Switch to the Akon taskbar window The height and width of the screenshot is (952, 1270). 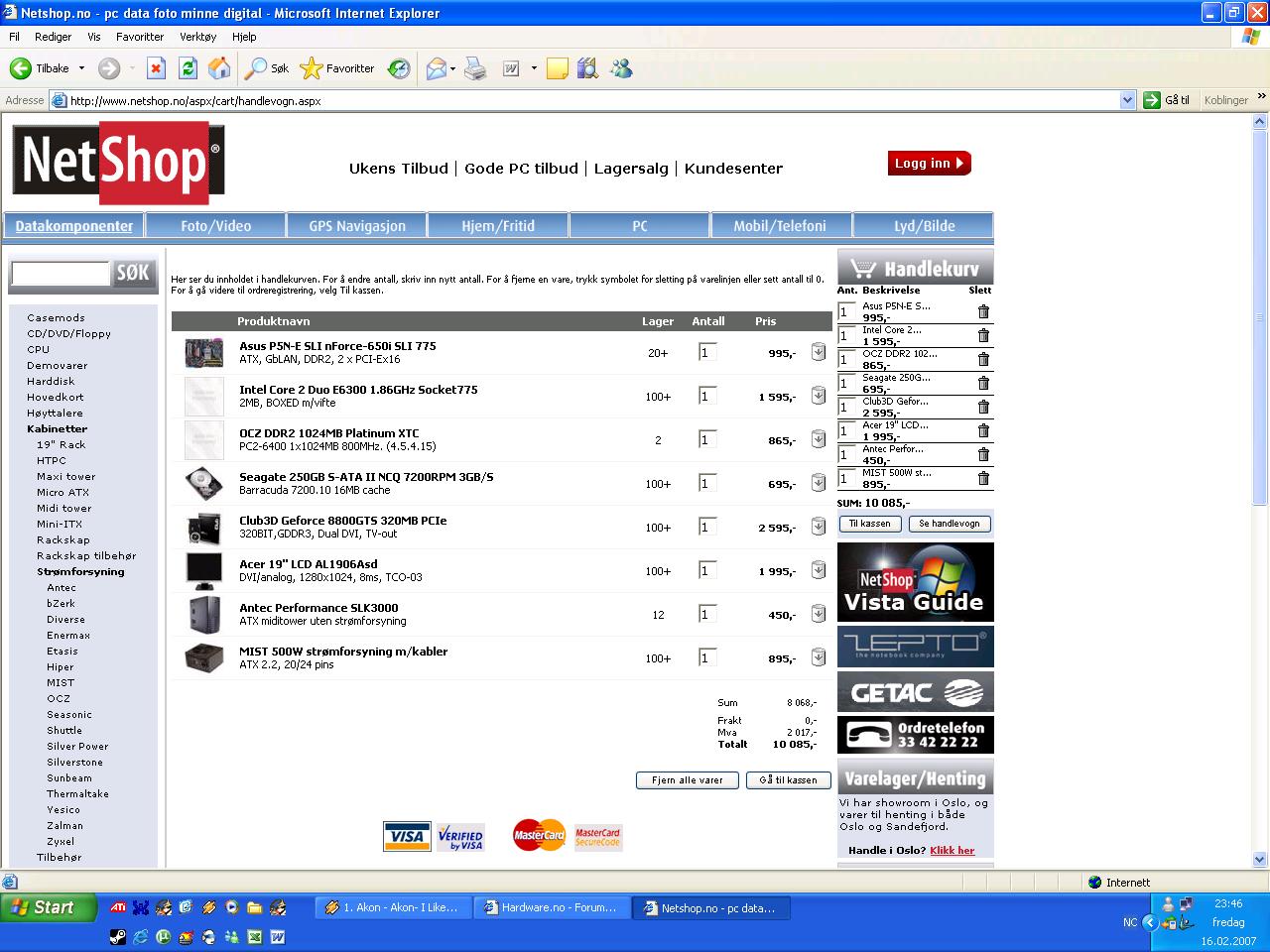coord(393,907)
